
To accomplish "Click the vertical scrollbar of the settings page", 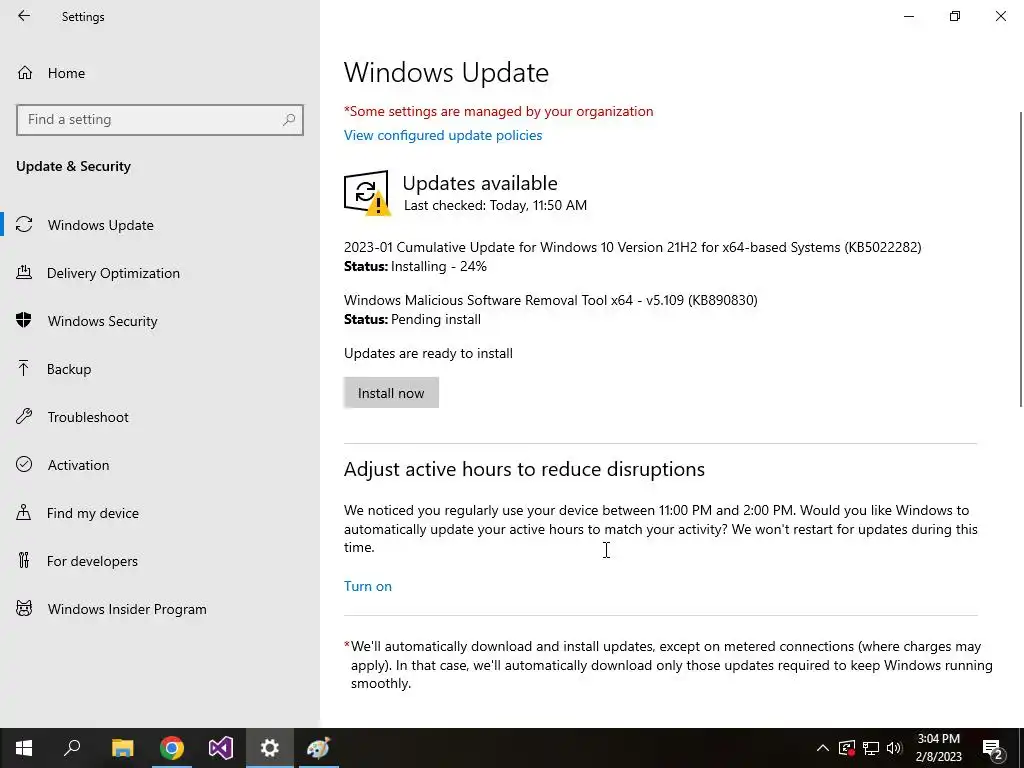I will [x=1021, y=259].
